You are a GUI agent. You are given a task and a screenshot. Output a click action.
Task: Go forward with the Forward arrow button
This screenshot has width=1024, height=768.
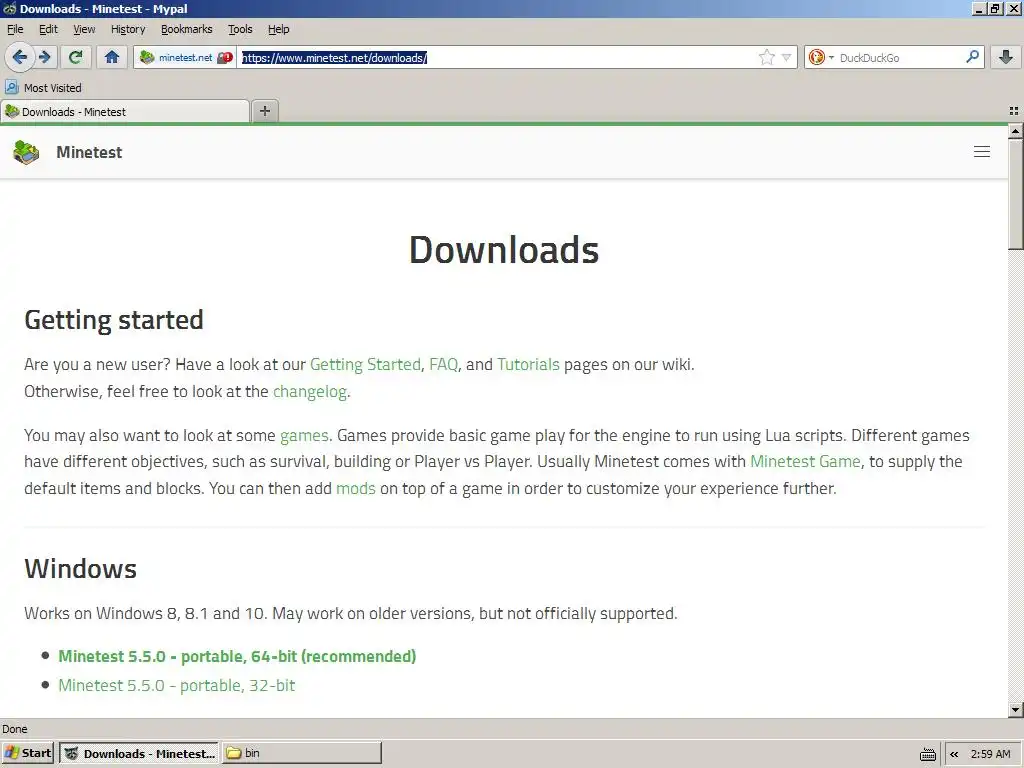45,57
